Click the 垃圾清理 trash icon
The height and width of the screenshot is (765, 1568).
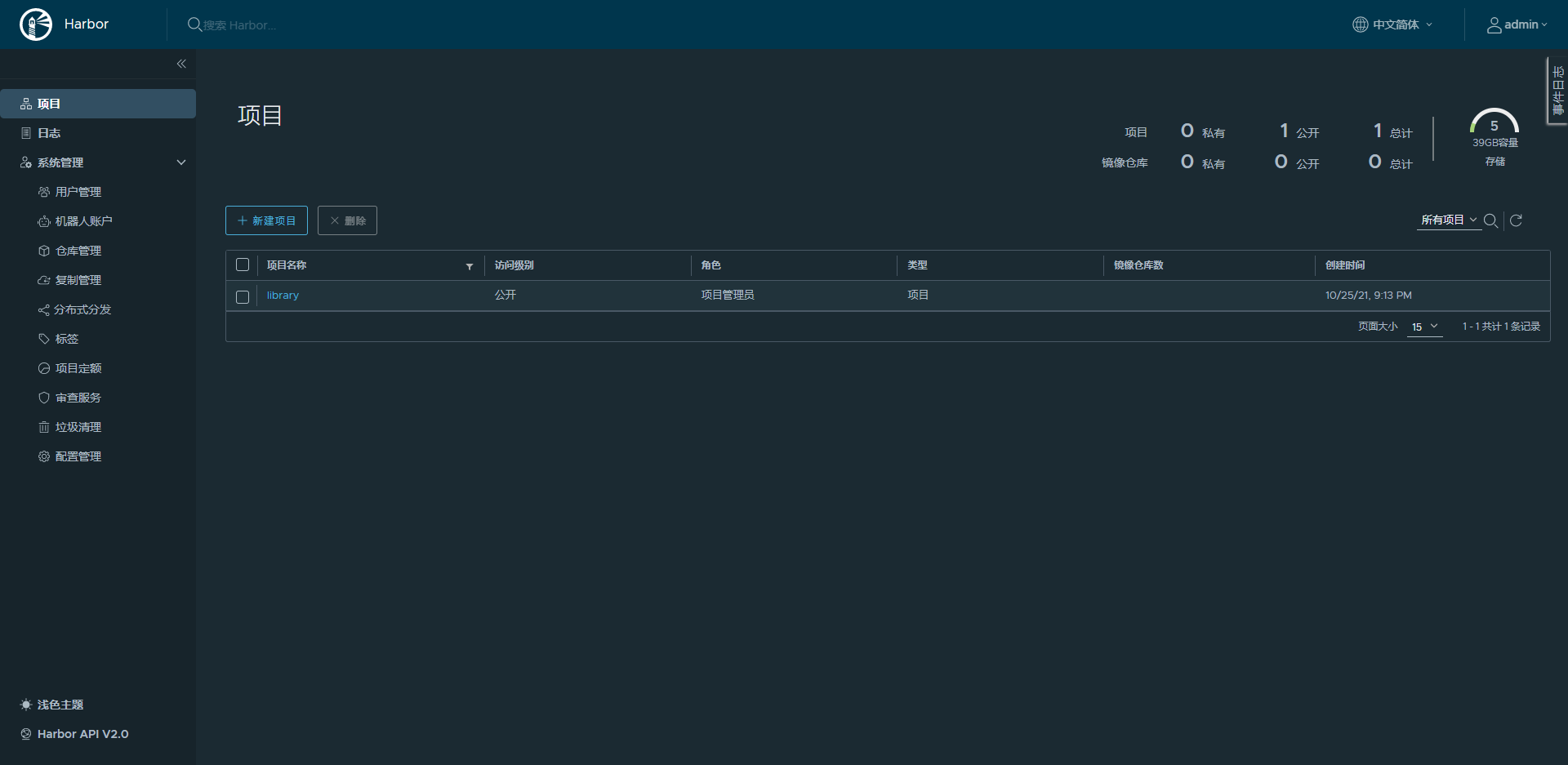(44, 427)
